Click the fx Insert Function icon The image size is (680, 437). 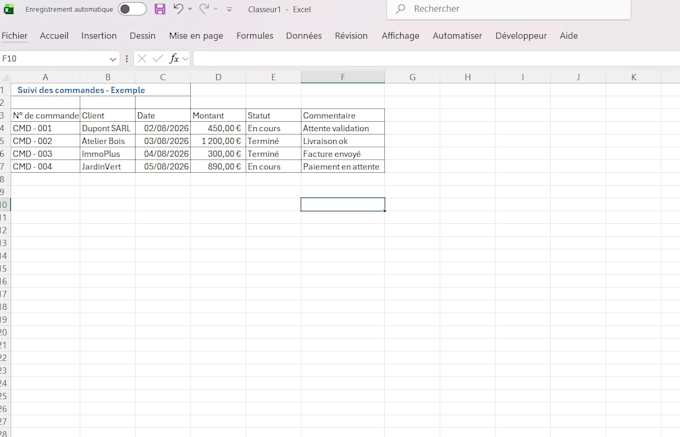tap(174, 59)
